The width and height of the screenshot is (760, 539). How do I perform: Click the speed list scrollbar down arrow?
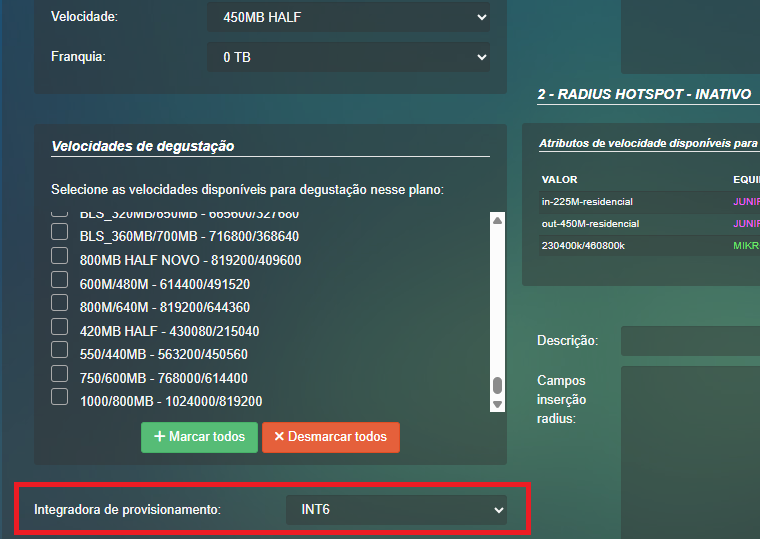(497, 404)
